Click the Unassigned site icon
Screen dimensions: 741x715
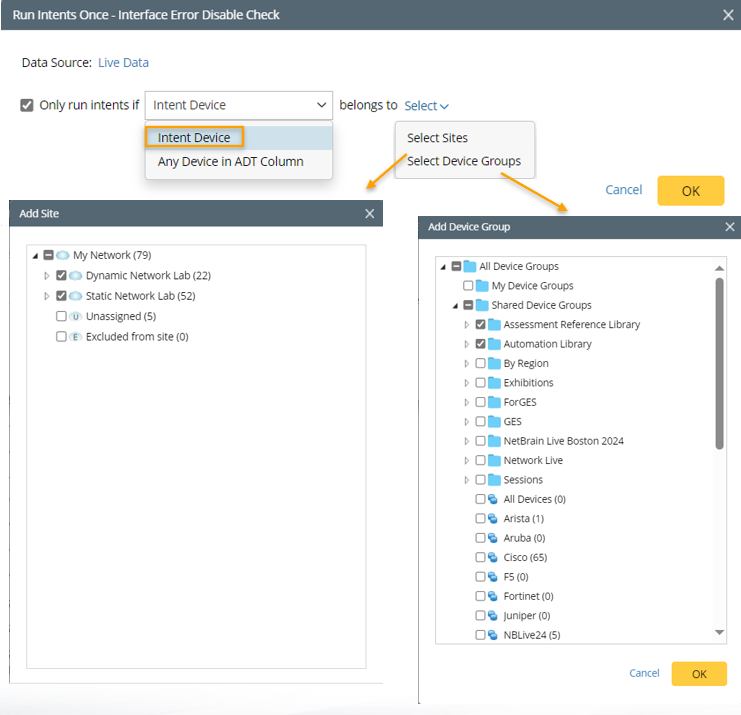click(76, 316)
